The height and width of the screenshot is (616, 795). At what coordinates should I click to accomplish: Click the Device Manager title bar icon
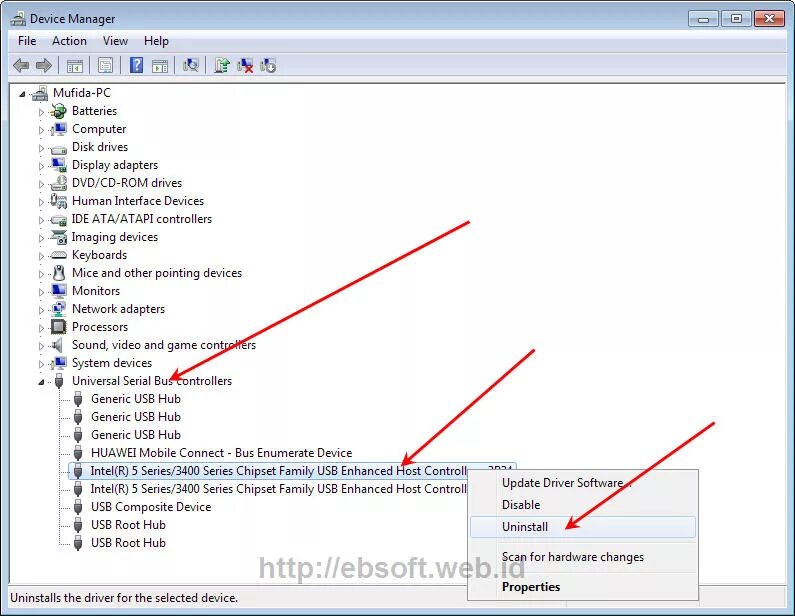(18, 19)
